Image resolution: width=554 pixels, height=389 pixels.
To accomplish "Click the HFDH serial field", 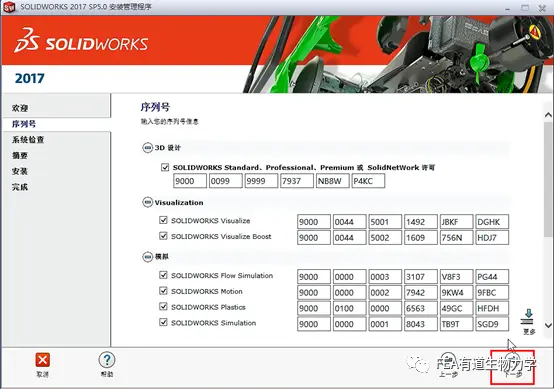I will (x=492, y=308).
